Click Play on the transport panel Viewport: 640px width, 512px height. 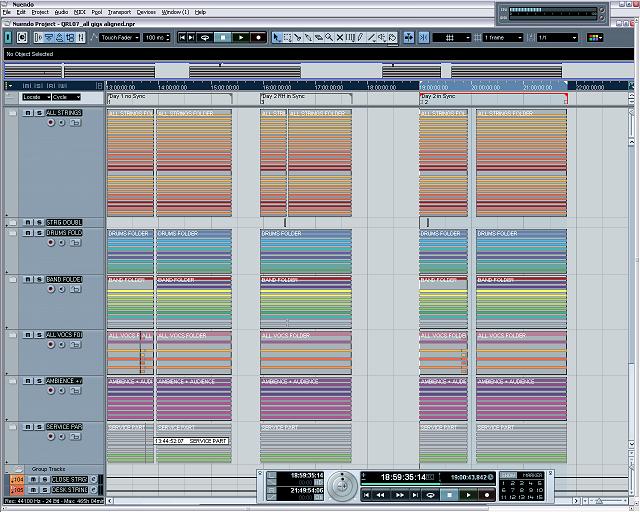pyautogui.click(x=468, y=495)
